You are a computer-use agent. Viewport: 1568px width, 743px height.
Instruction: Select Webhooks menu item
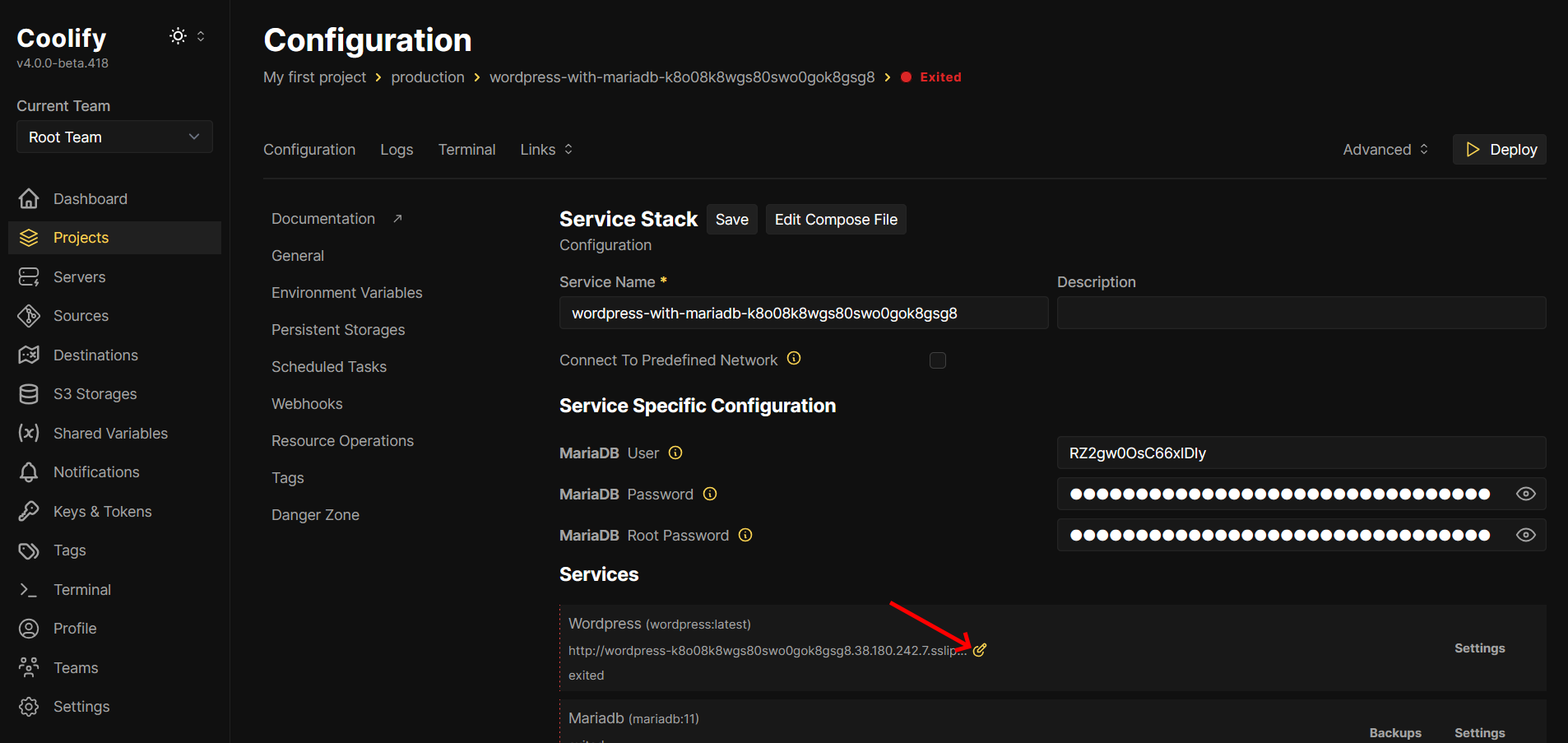click(x=307, y=403)
